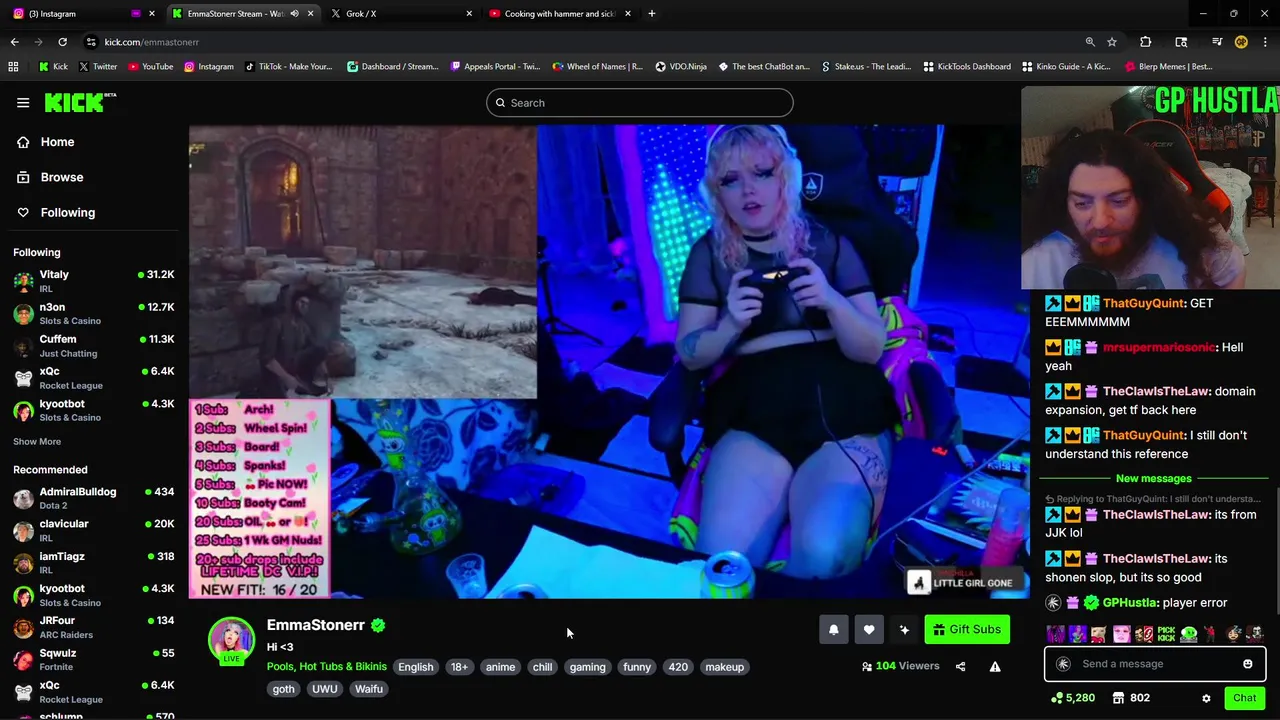Click the sparkle icon button
The image size is (1280, 720).
904,629
